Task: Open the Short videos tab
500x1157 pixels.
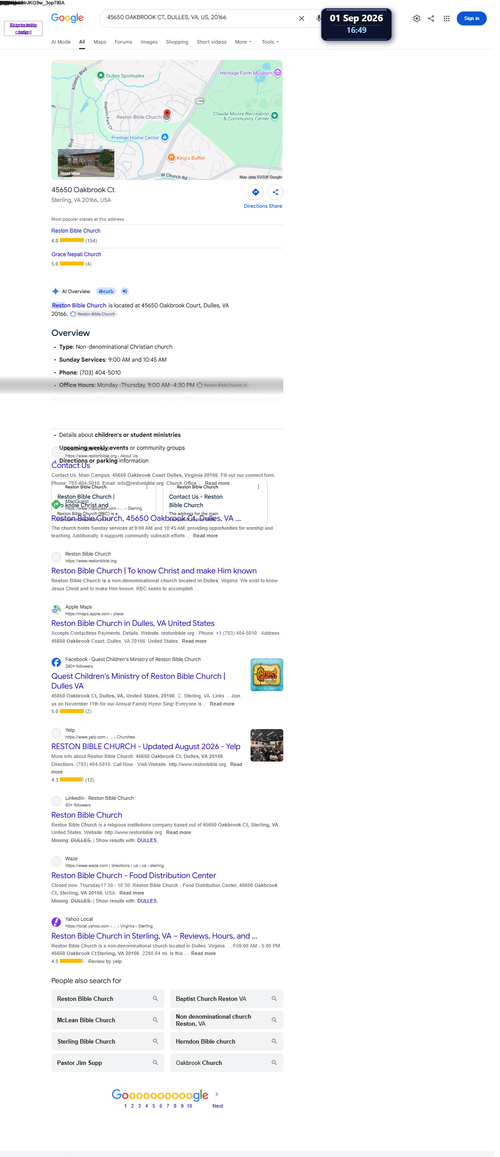Action: (212, 42)
